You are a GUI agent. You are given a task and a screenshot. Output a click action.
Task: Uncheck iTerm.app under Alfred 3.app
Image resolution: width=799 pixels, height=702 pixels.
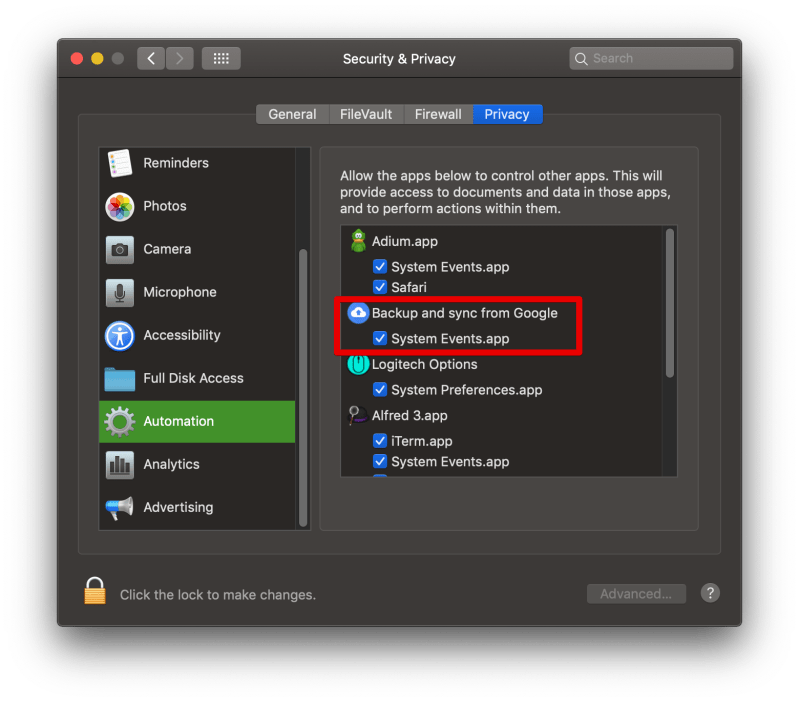380,441
